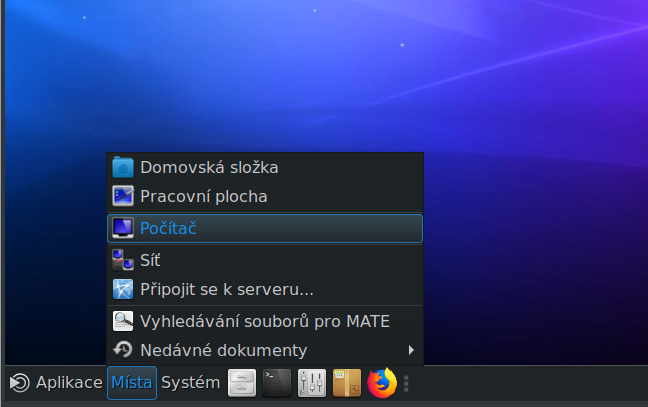
Task: Click the file search magnifier icon
Action: [123, 321]
